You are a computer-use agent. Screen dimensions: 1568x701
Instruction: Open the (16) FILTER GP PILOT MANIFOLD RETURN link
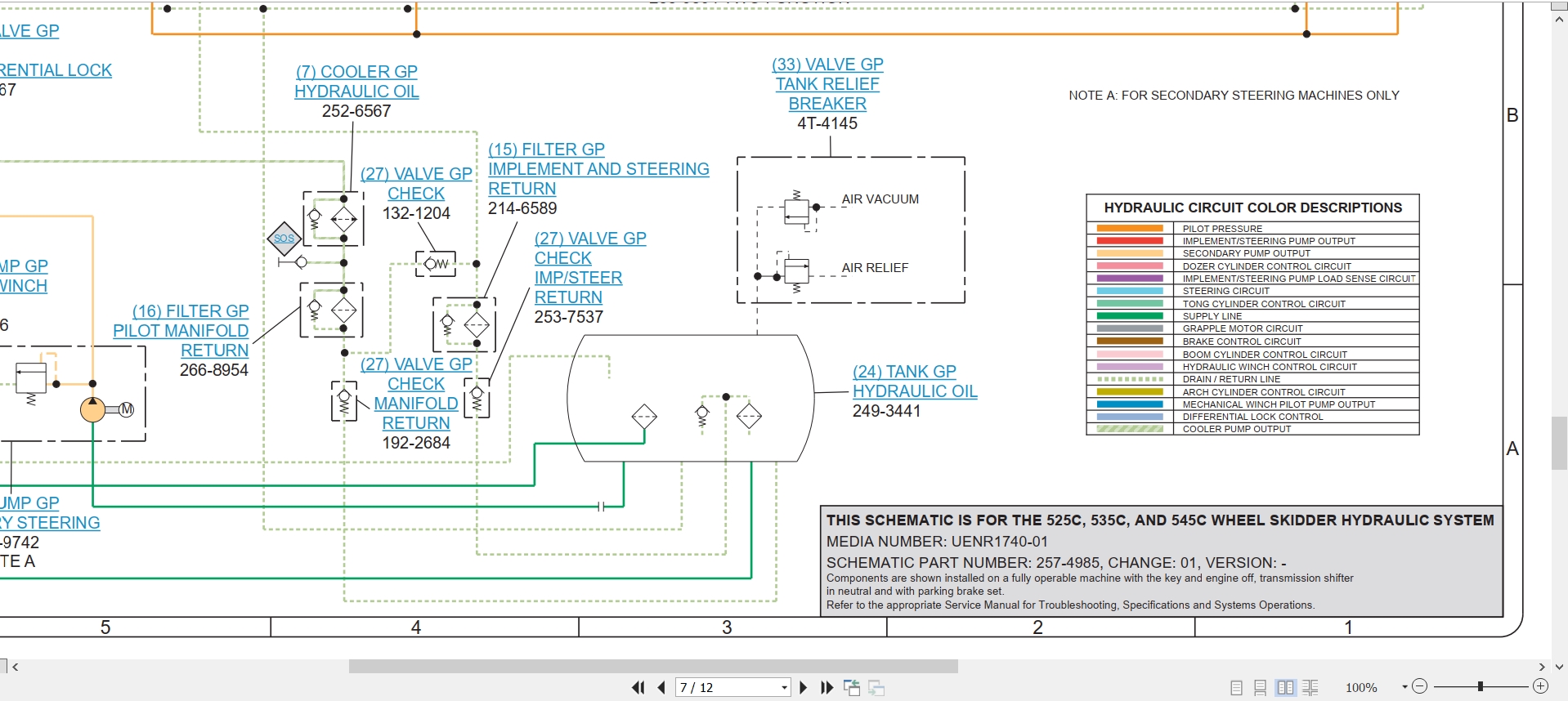(181, 331)
